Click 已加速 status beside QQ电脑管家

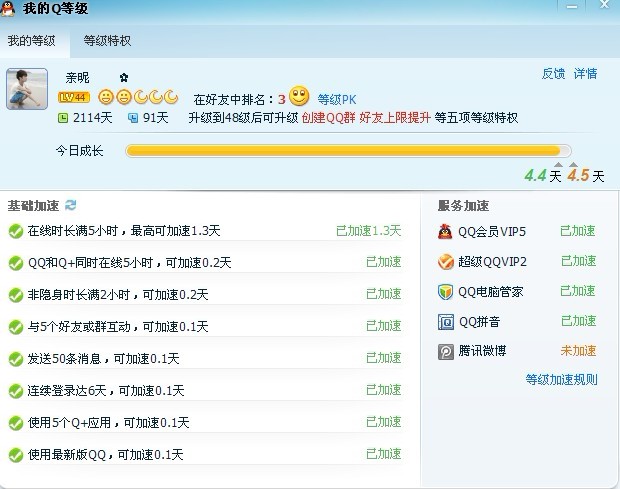[x=578, y=291]
